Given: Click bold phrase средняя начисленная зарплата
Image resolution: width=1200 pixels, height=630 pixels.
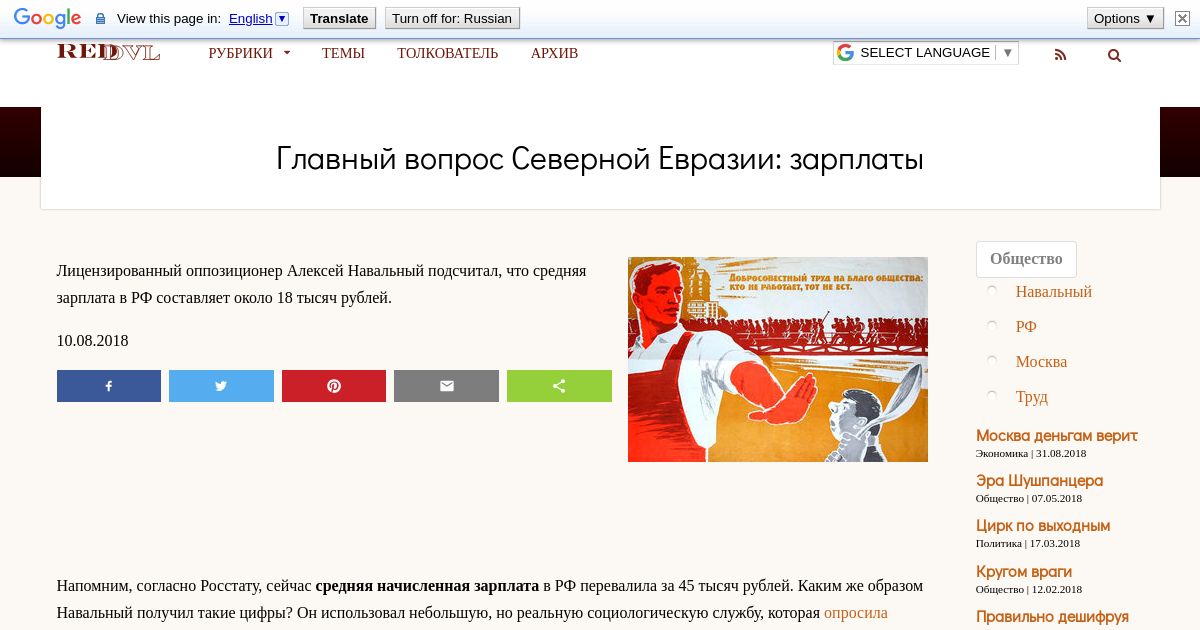Looking at the screenshot, I should coord(427,586).
